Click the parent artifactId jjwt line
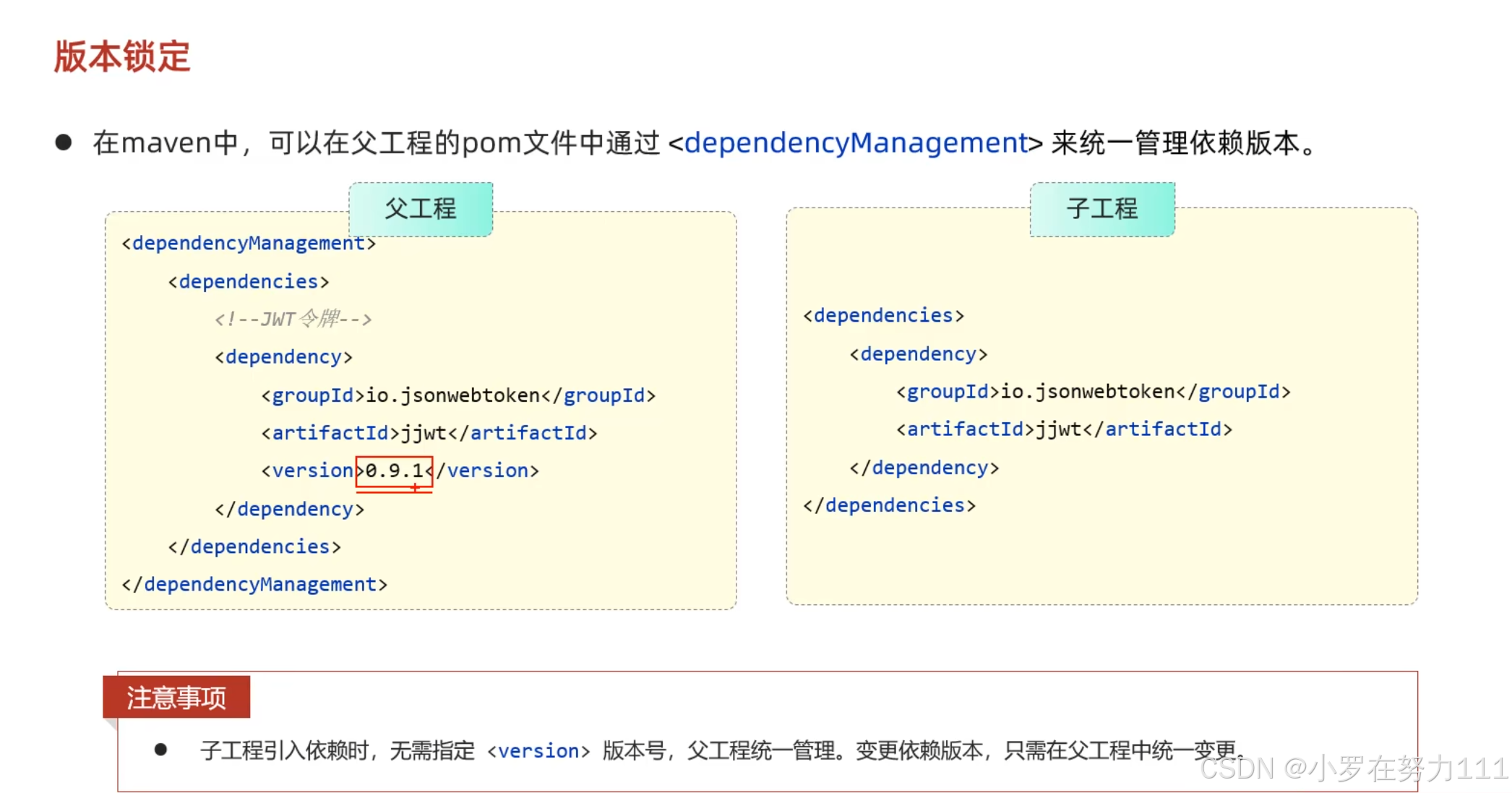 (x=429, y=433)
